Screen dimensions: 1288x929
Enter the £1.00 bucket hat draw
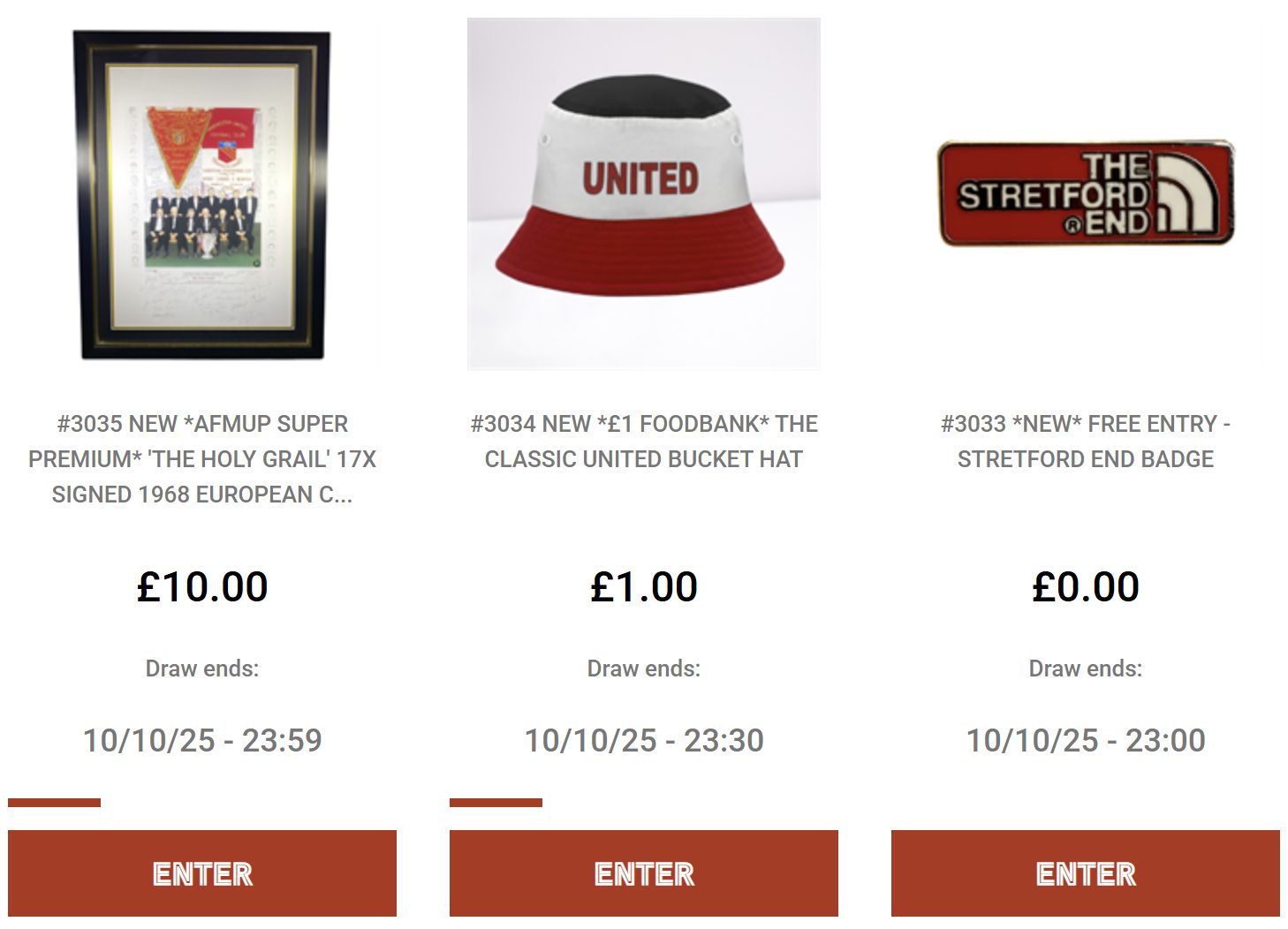point(644,873)
